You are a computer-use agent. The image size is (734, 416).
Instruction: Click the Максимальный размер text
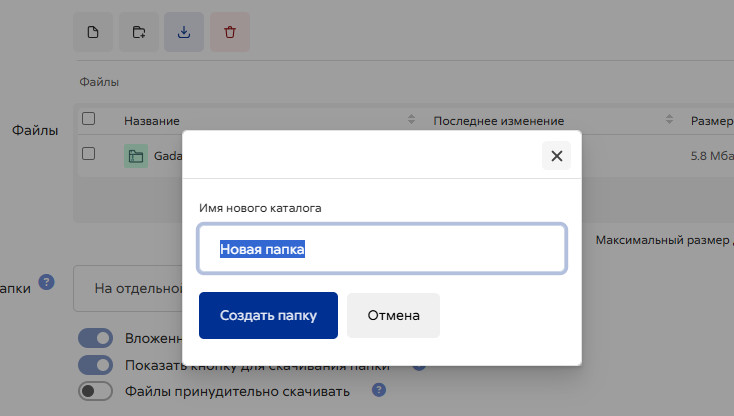click(x=662, y=240)
